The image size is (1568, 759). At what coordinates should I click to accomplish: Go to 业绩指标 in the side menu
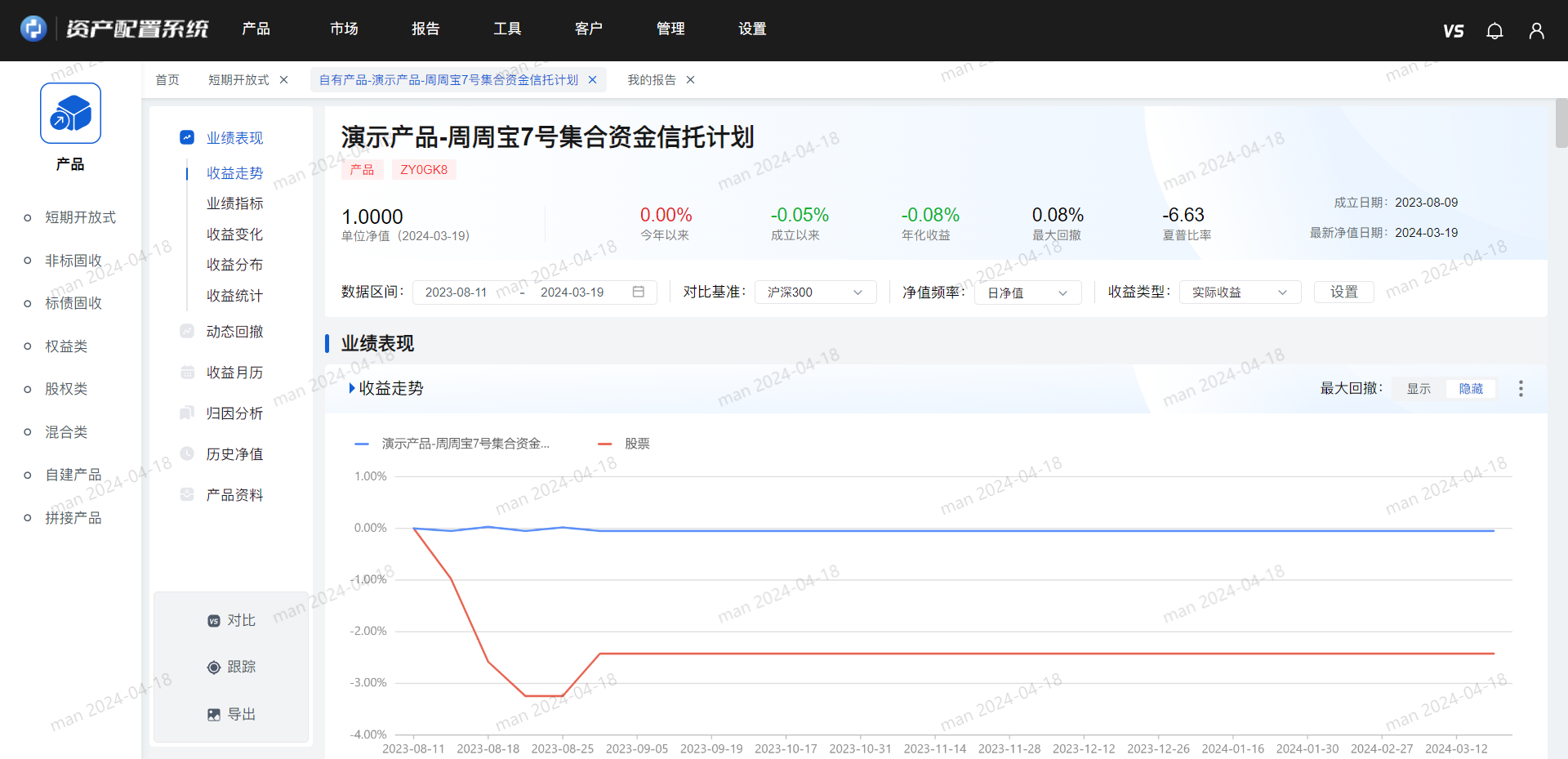click(234, 203)
